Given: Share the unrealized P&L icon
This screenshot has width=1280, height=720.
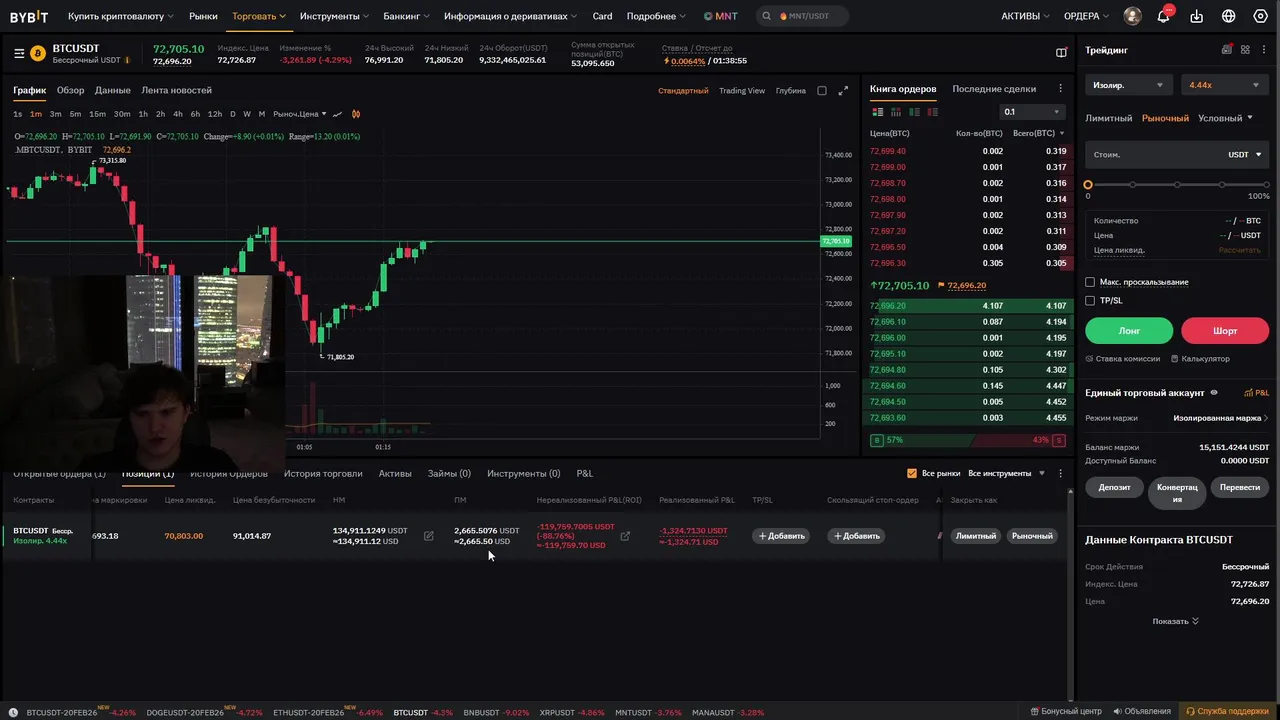Looking at the screenshot, I should point(625,536).
